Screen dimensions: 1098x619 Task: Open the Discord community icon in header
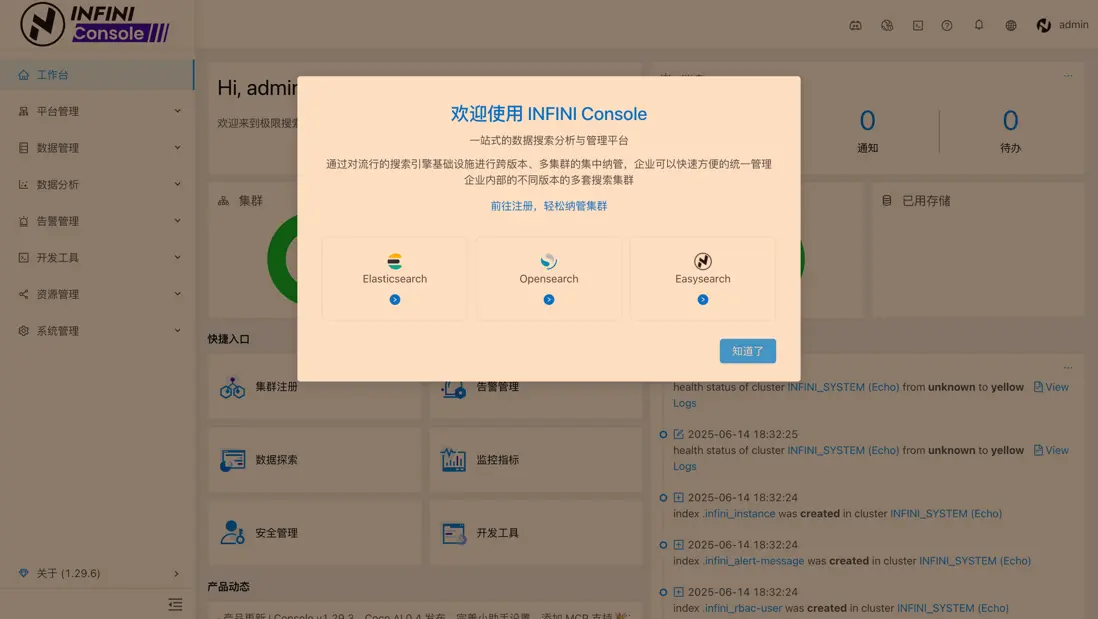(855, 25)
